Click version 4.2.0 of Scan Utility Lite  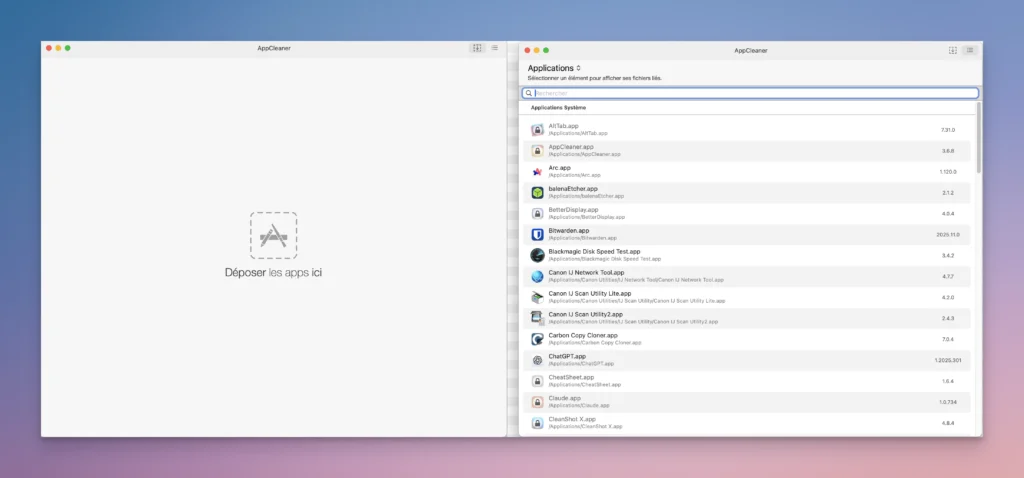[x=948, y=297]
